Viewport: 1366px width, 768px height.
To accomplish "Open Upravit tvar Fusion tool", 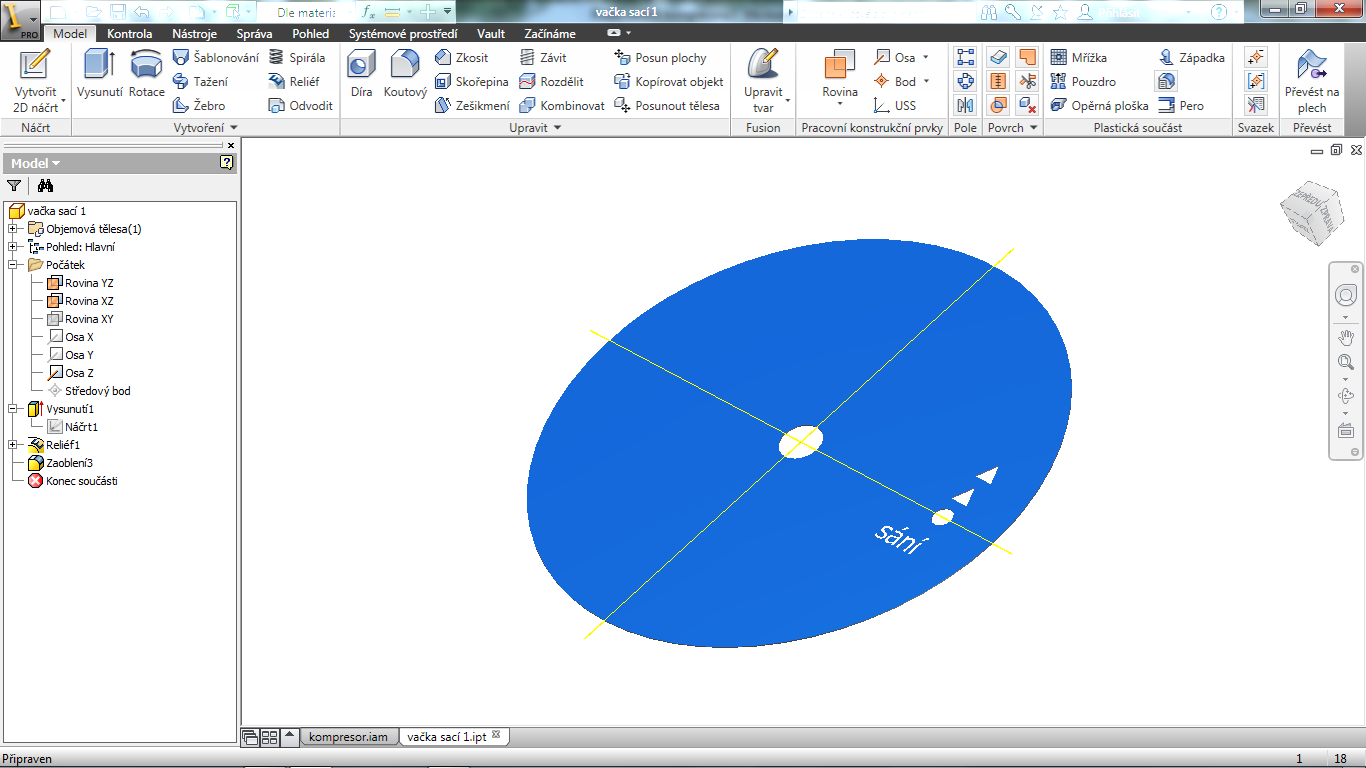I will (x=764, y=80).
